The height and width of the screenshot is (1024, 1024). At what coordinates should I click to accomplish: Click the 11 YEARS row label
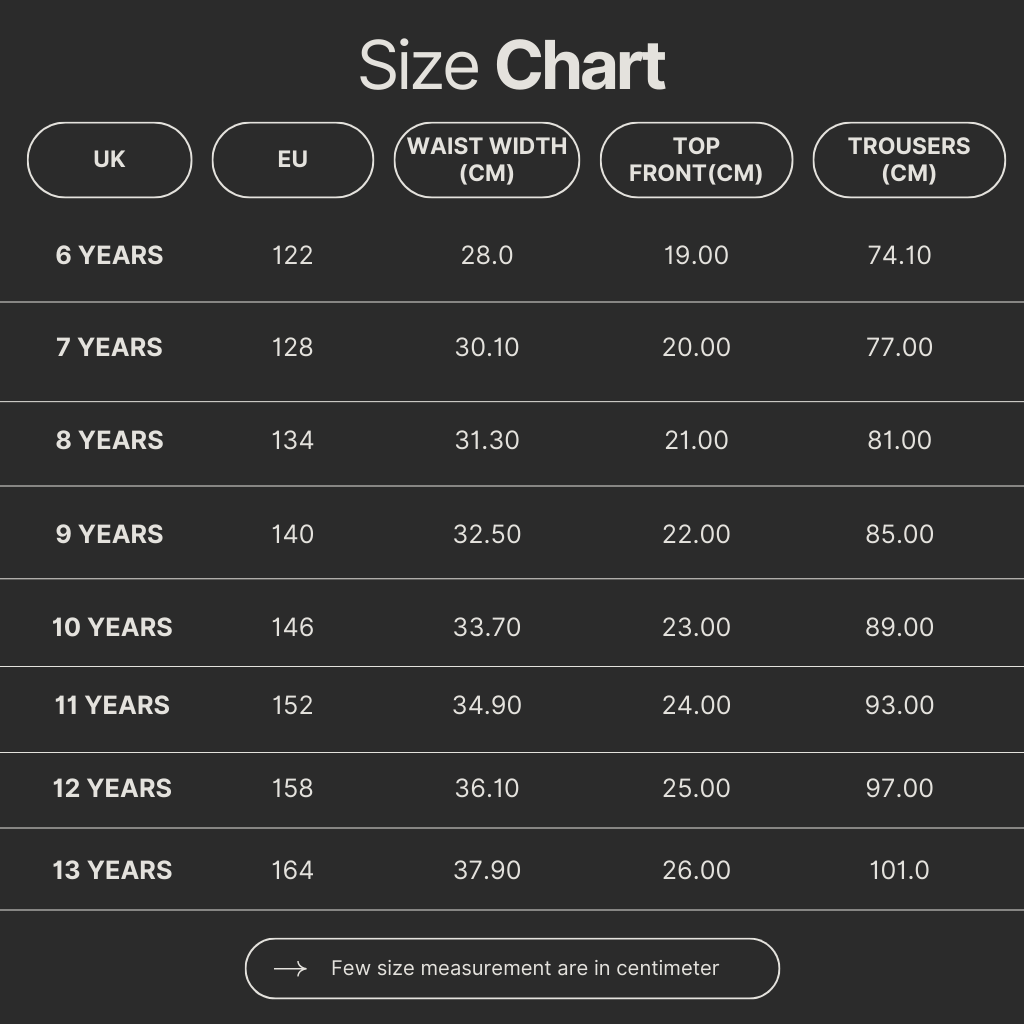point(112,705)
